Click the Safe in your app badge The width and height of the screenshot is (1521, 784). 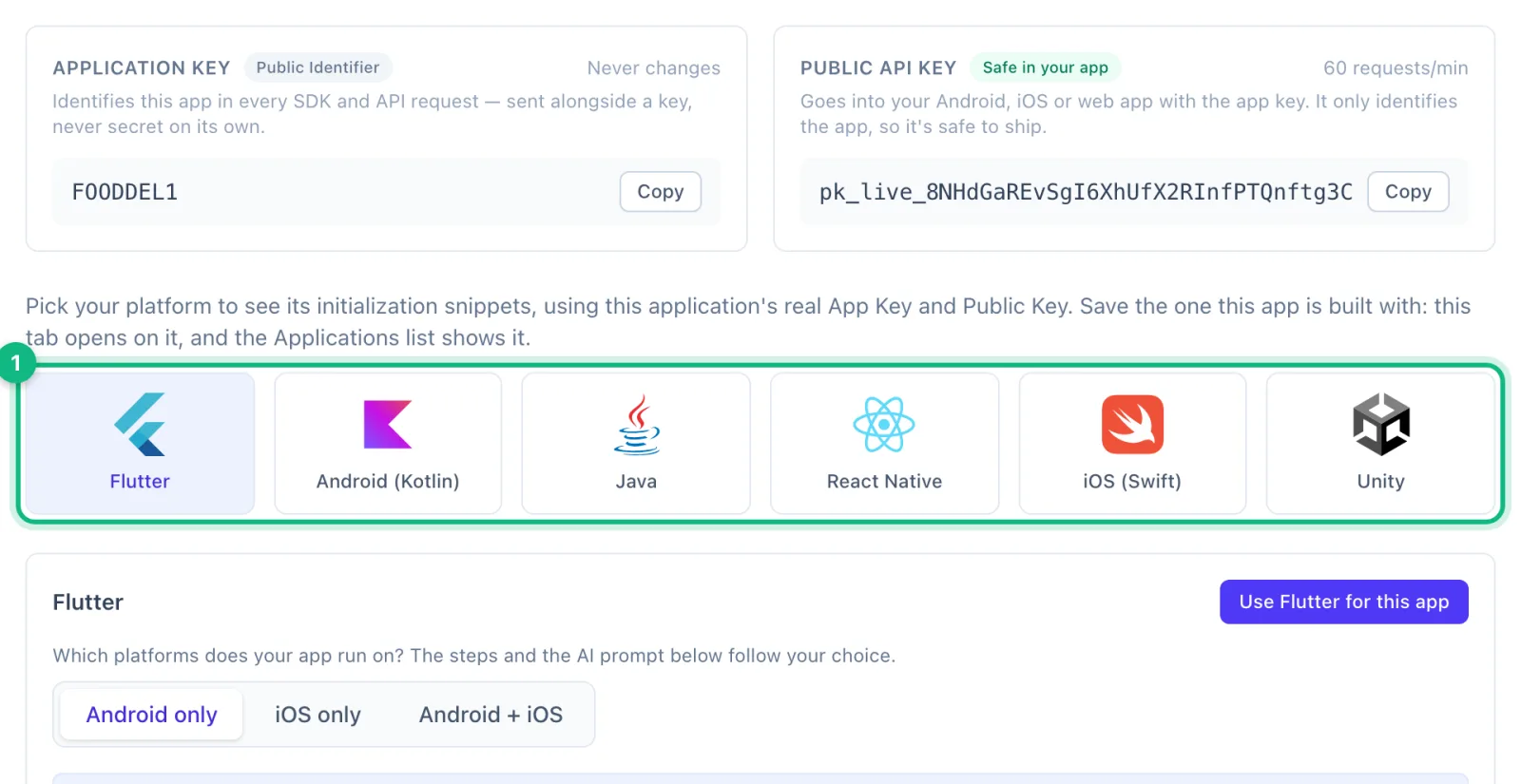[1046, 67]
